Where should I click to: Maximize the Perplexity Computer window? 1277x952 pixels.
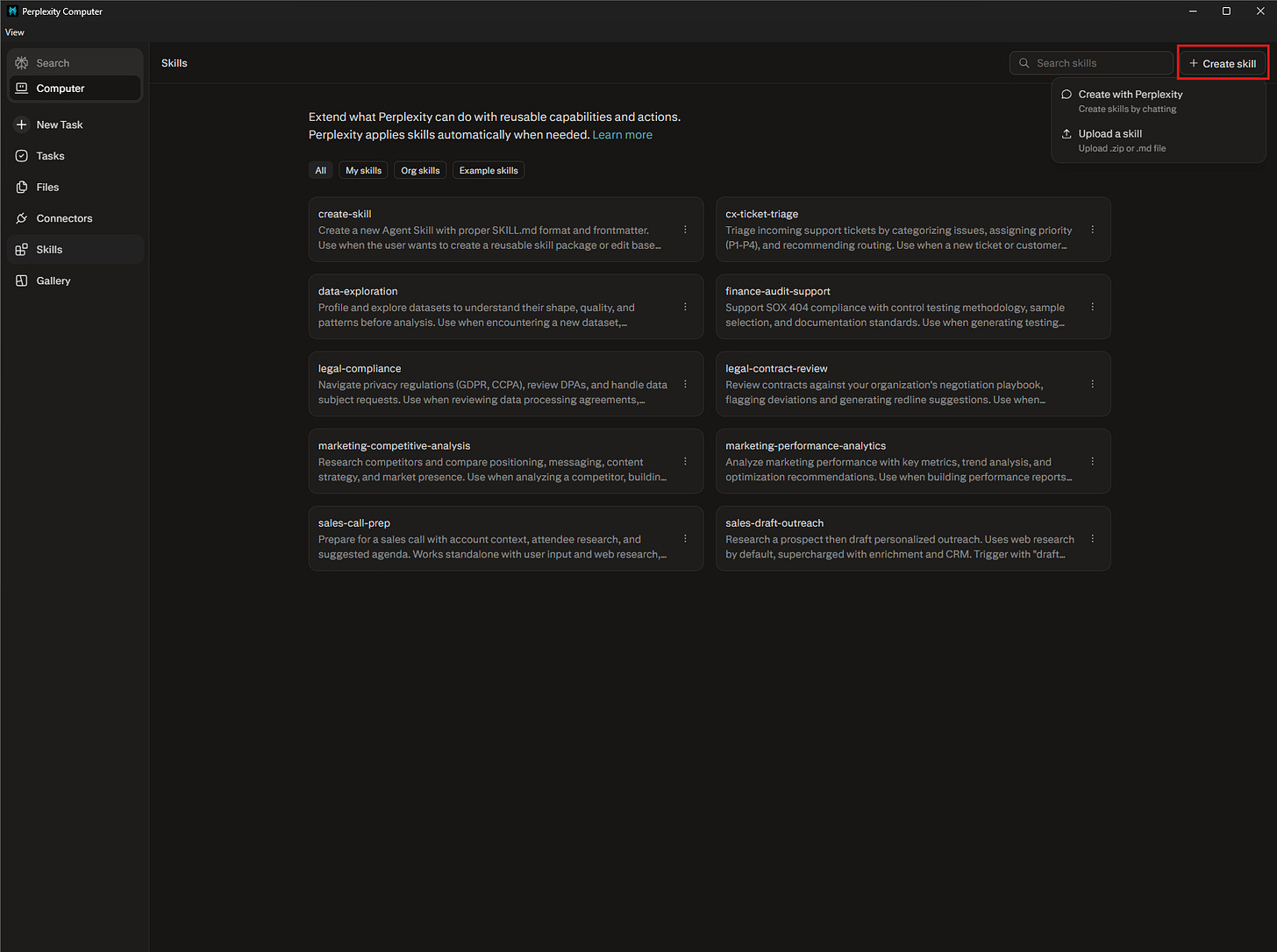pyautogui.click(x=1226, y=11)
